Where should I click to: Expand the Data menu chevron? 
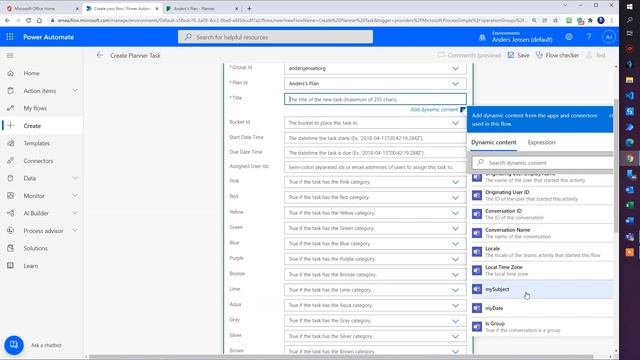click(x=75, y=178)
